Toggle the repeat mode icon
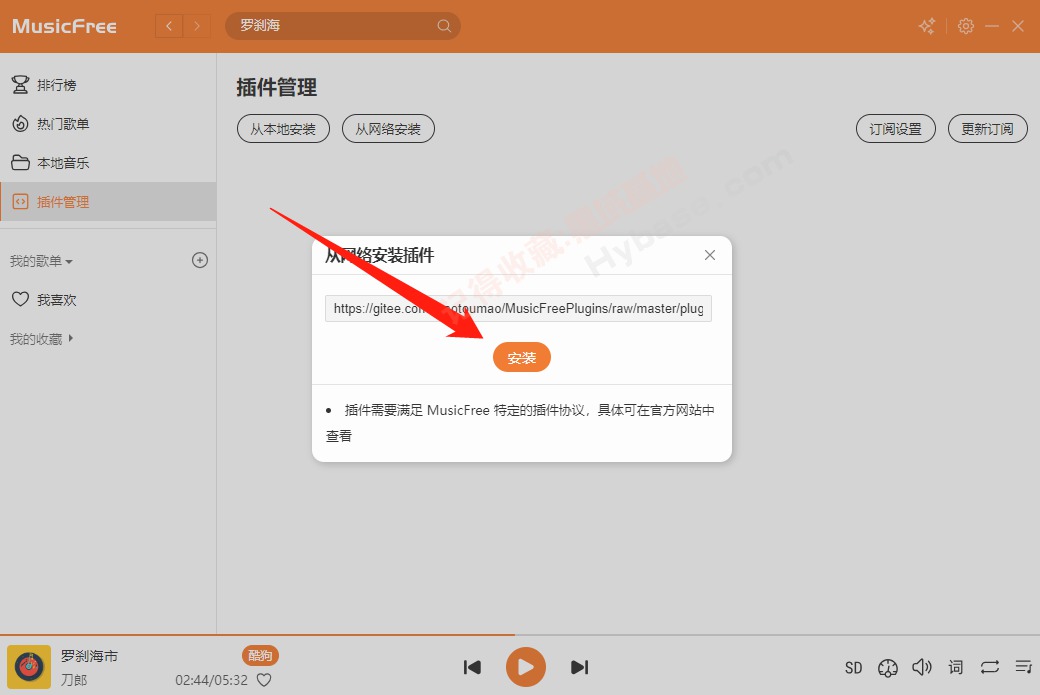The width and height of the screenshot is (1040, 695). pos(990,667)
